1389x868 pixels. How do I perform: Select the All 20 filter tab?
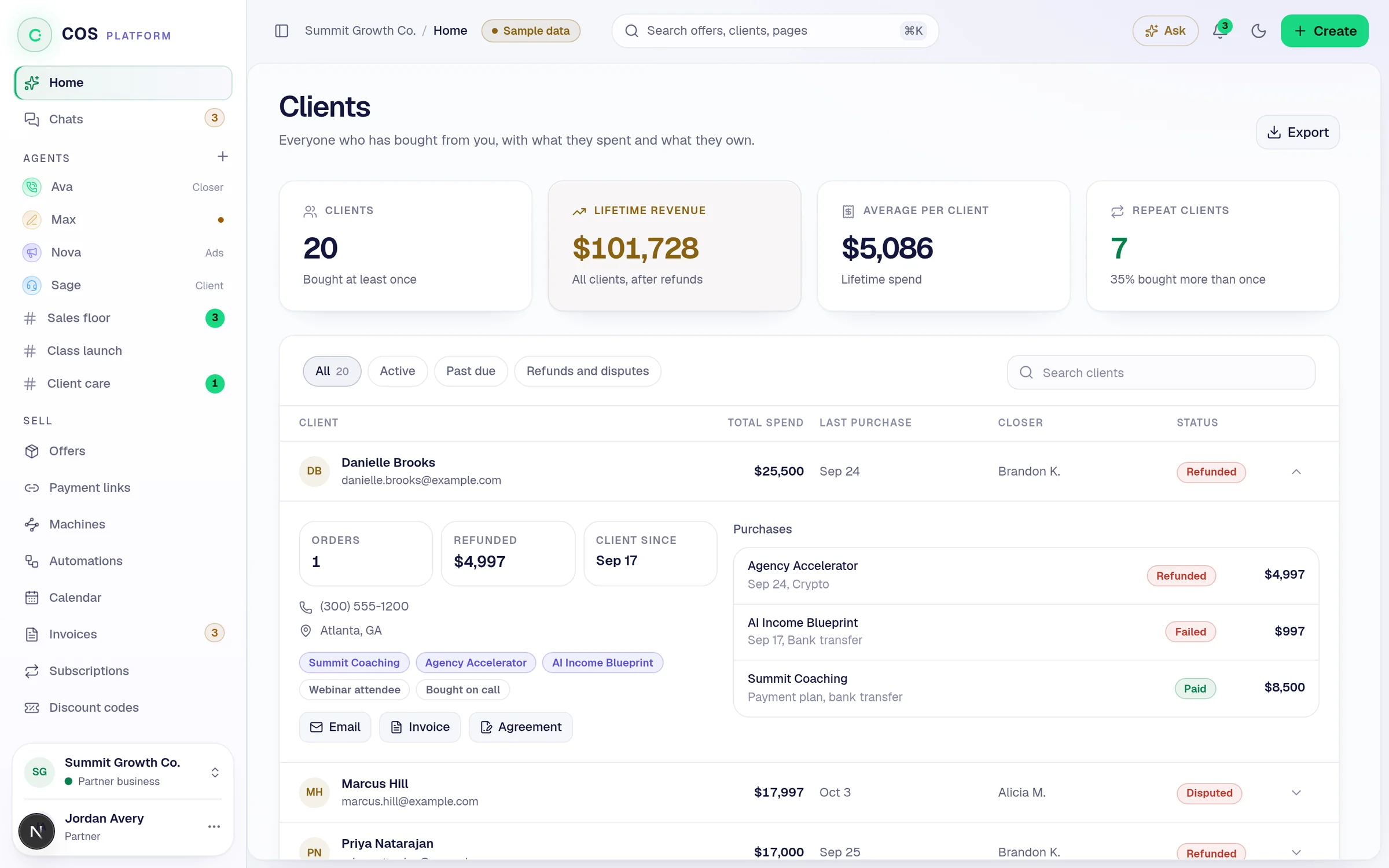[332, 372]
